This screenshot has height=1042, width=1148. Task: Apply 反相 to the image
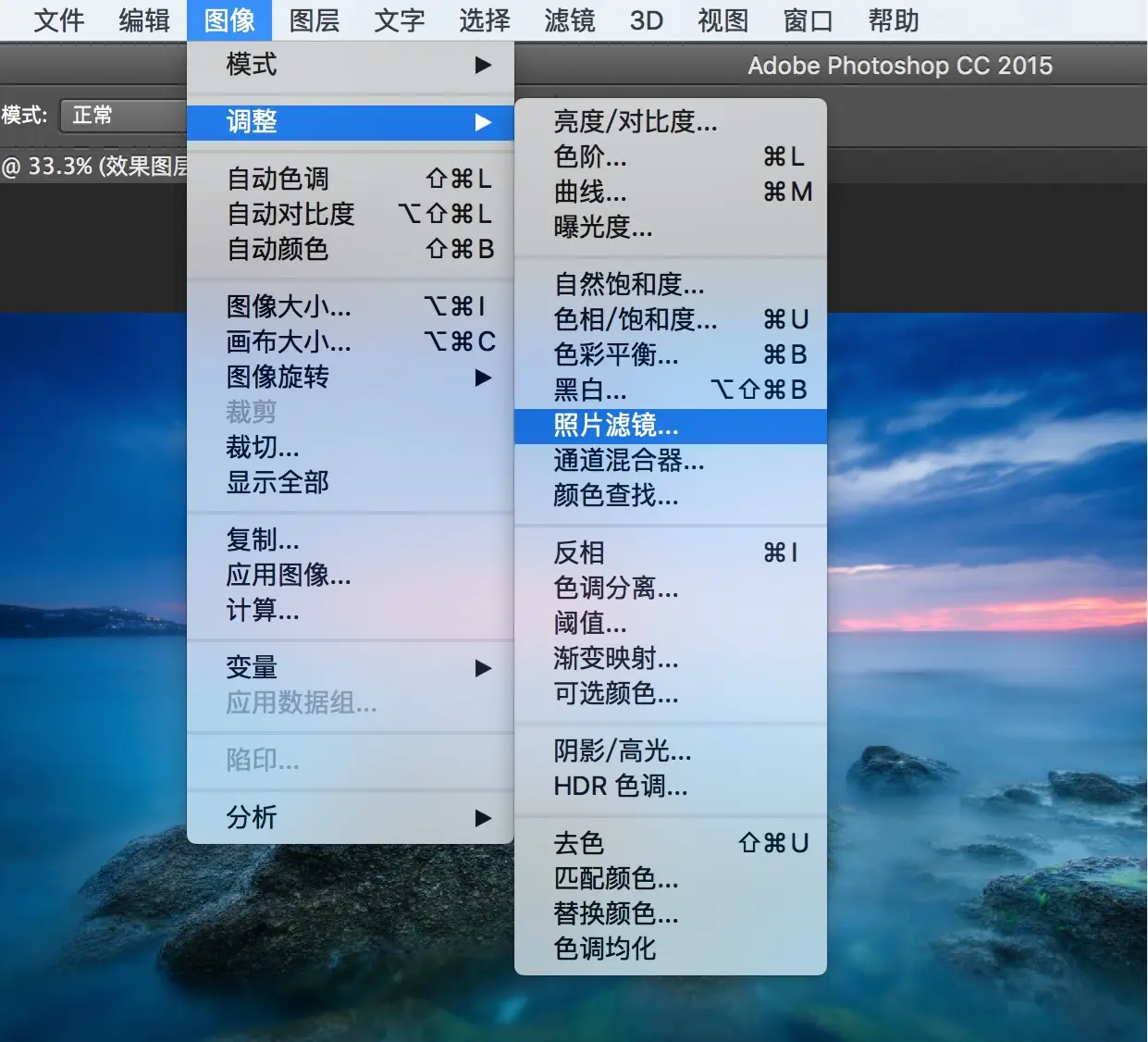click(671, 552)
